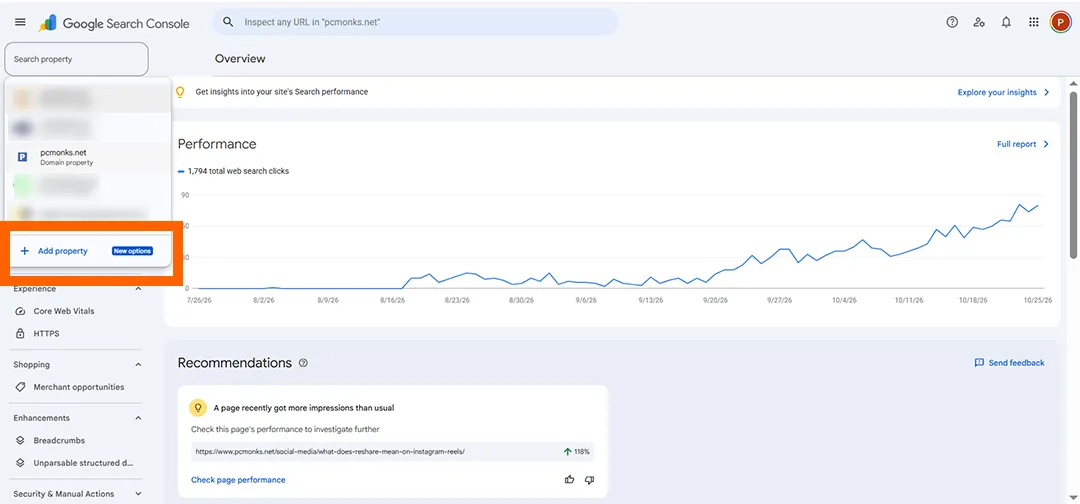Image resolution: width=1080 pixels, height=504 pixels.
Task: Click the Shopping section header
Action: point(32,365)
